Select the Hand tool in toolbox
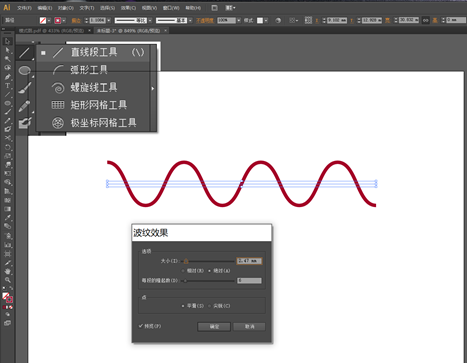Viewport: 467px width, 363px height. tap(7, 271)
